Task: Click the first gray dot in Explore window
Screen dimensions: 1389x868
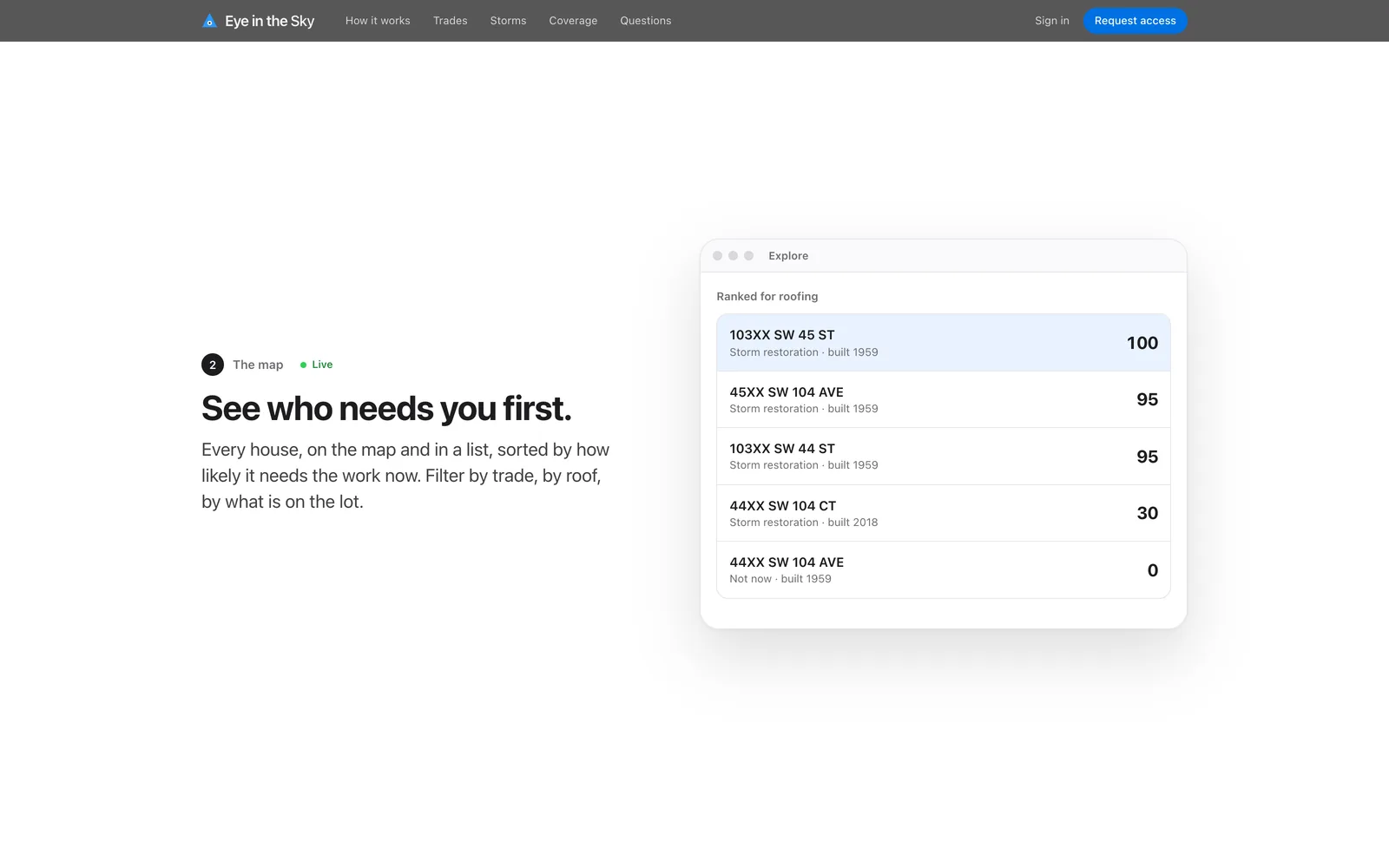Action: pos(717,256)
